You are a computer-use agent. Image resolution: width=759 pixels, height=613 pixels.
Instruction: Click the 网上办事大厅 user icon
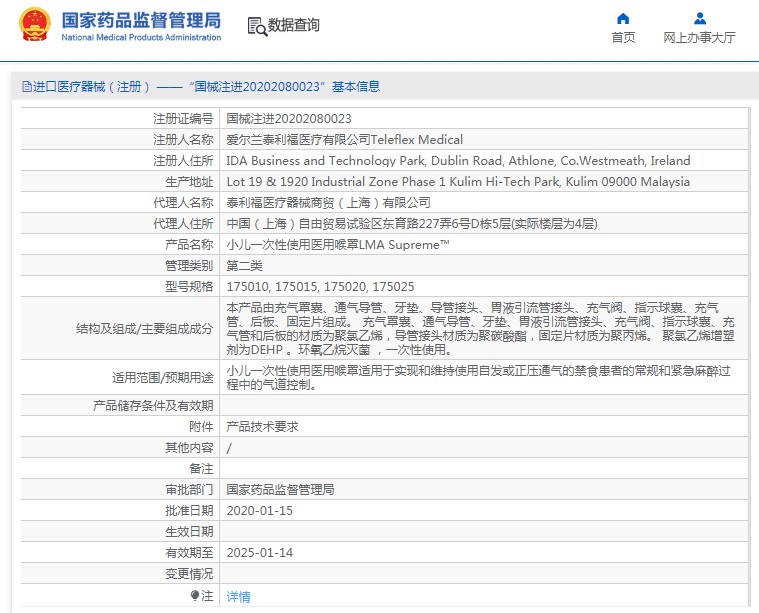(x=699, y=18)
